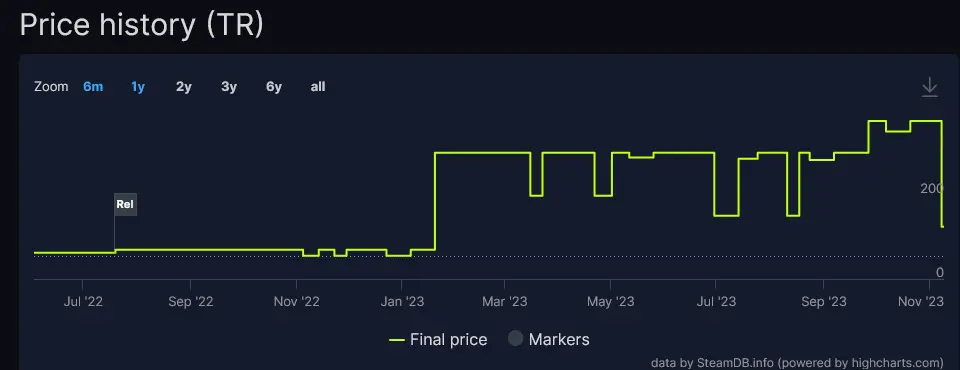Viewport: 960px width, 370px height.
Task: Click the Final price legend line icon
Action: click(397, 340)
